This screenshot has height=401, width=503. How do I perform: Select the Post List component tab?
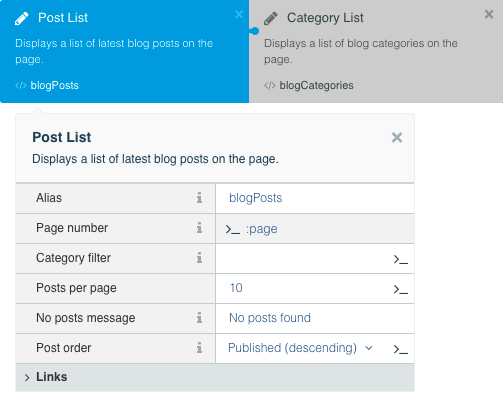pyautogui.click(x=124, y=51)
